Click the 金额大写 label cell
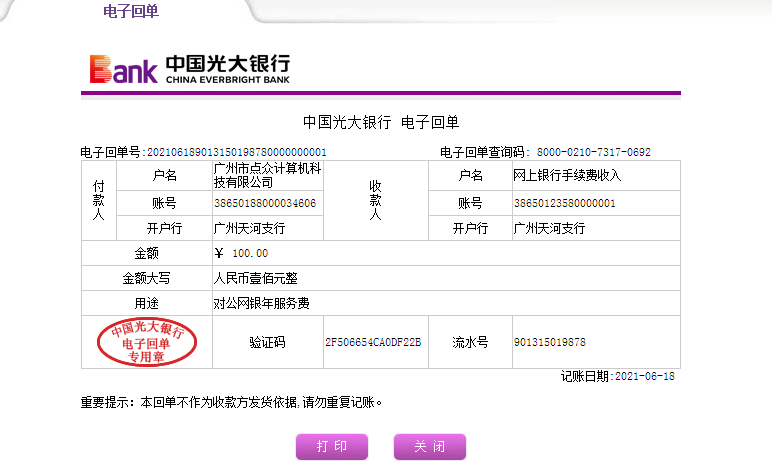Screen dimensions: 772x473 click(x=147, y=279)
